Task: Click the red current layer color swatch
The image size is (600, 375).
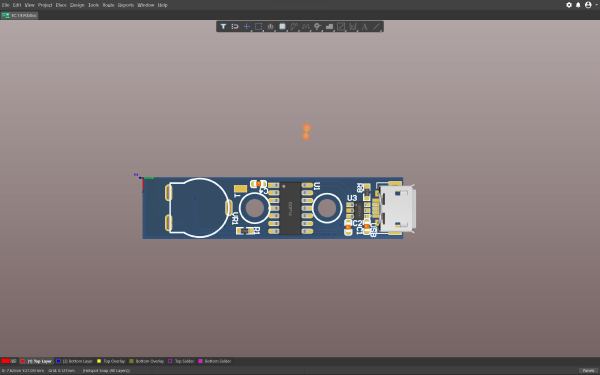Action: point(5,361)
